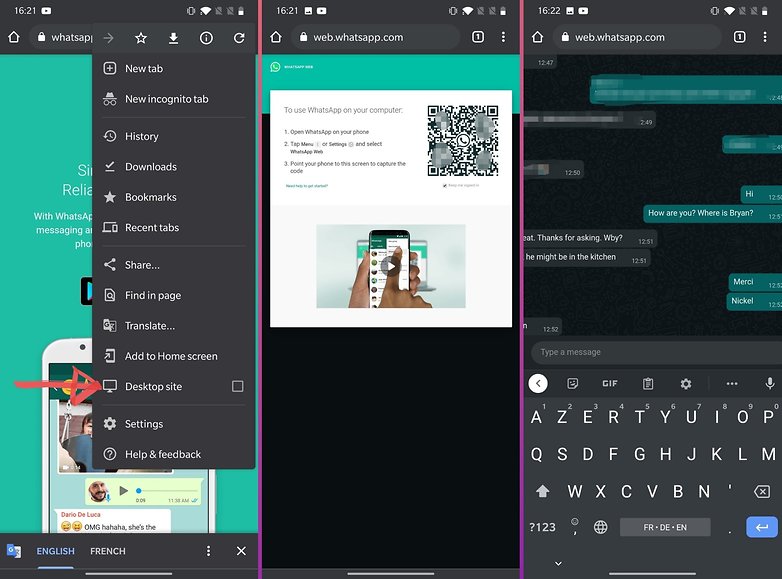
Task: Open keyboard clipboard icon
Action: point(648,383)
